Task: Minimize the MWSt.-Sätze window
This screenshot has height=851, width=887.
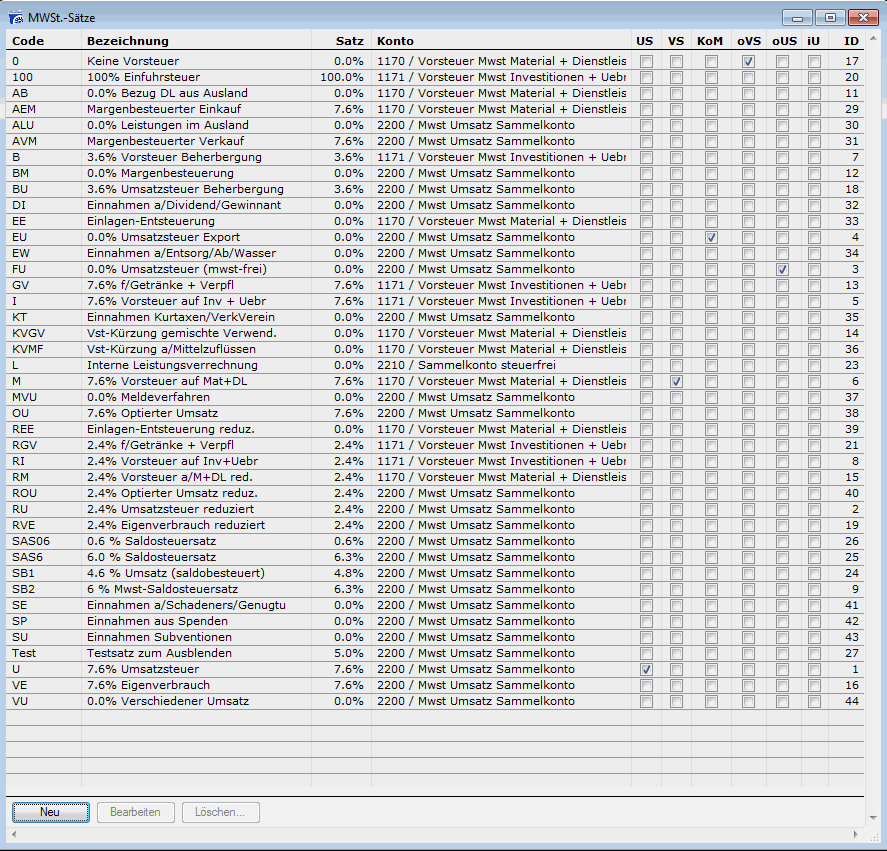Action: 797,17
